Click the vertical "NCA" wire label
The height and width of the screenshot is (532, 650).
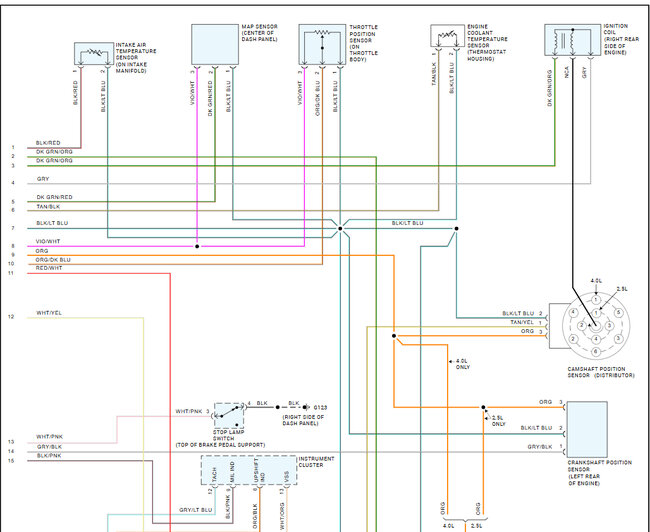566,73
